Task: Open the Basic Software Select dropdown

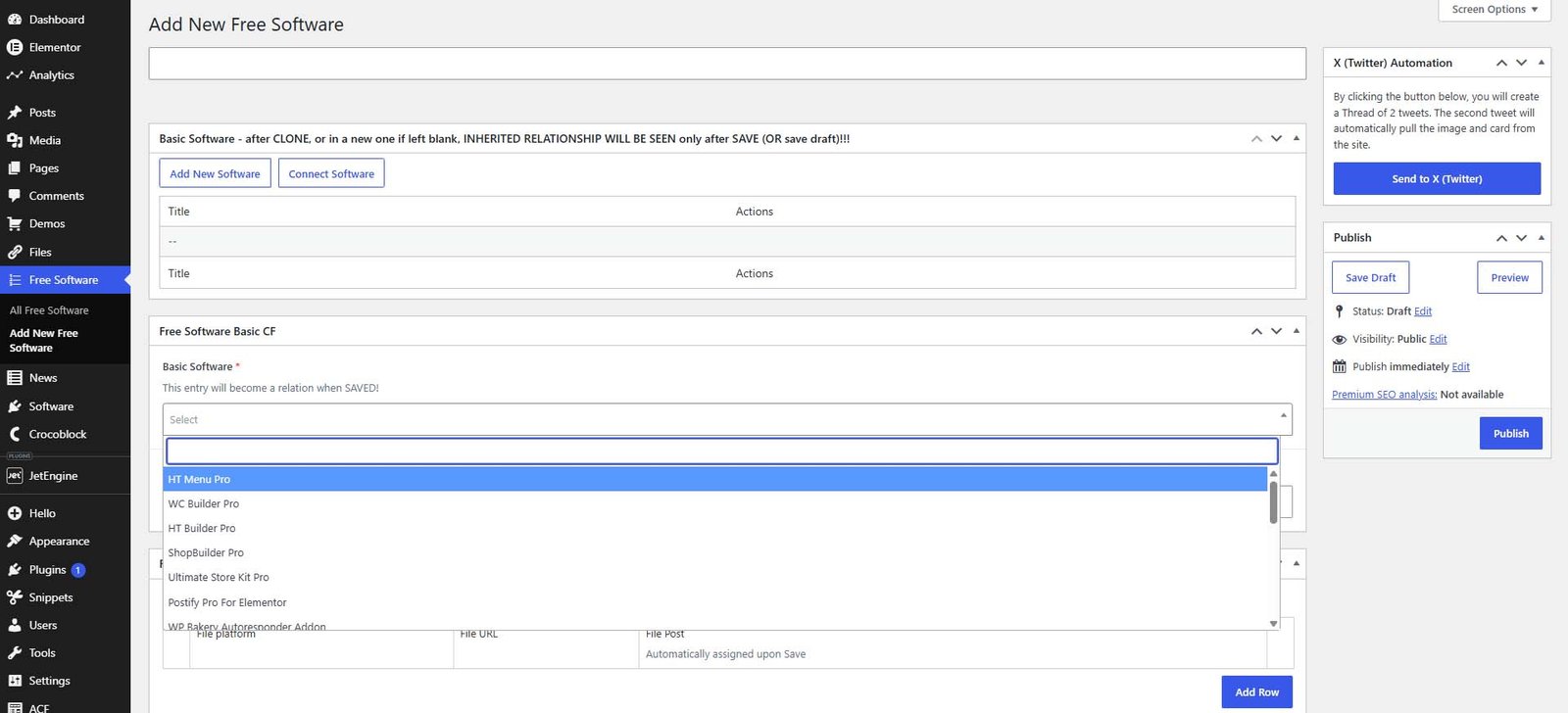Action: pos(727,419)
